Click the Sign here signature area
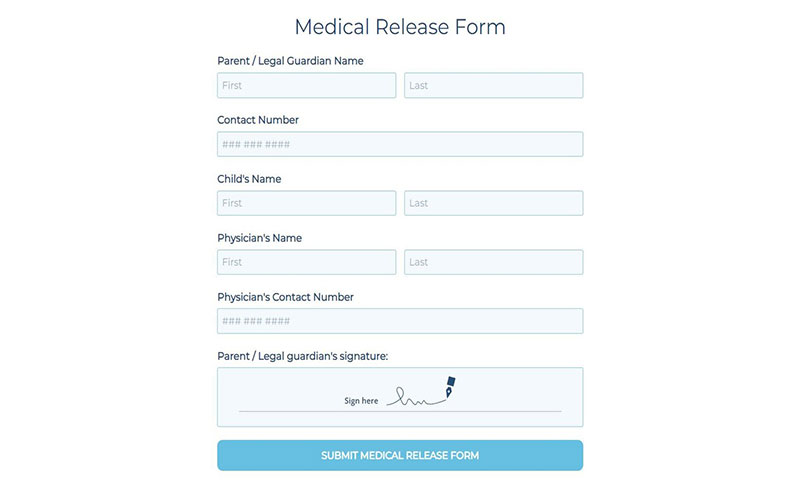Image resolution: width=800 pixels, height=480 pixels. click(400, 397)
